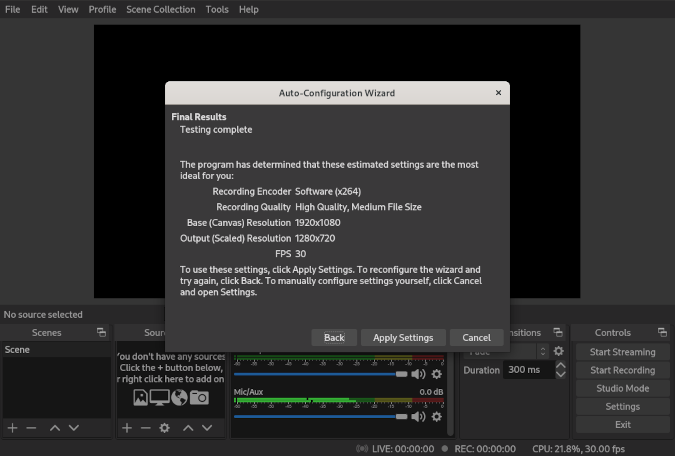Image resolution: width=675 pixels, height=456 pixels.
Task: Open transition properties gear icon
Action: [558, 351]
